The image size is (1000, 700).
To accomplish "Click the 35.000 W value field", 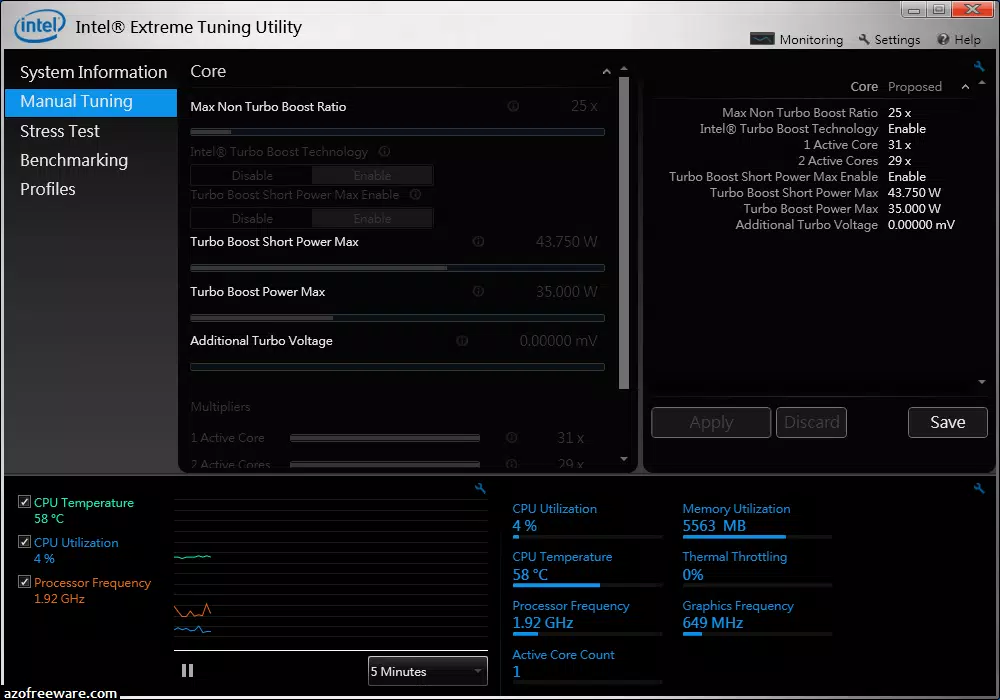I will coord(566,291).
